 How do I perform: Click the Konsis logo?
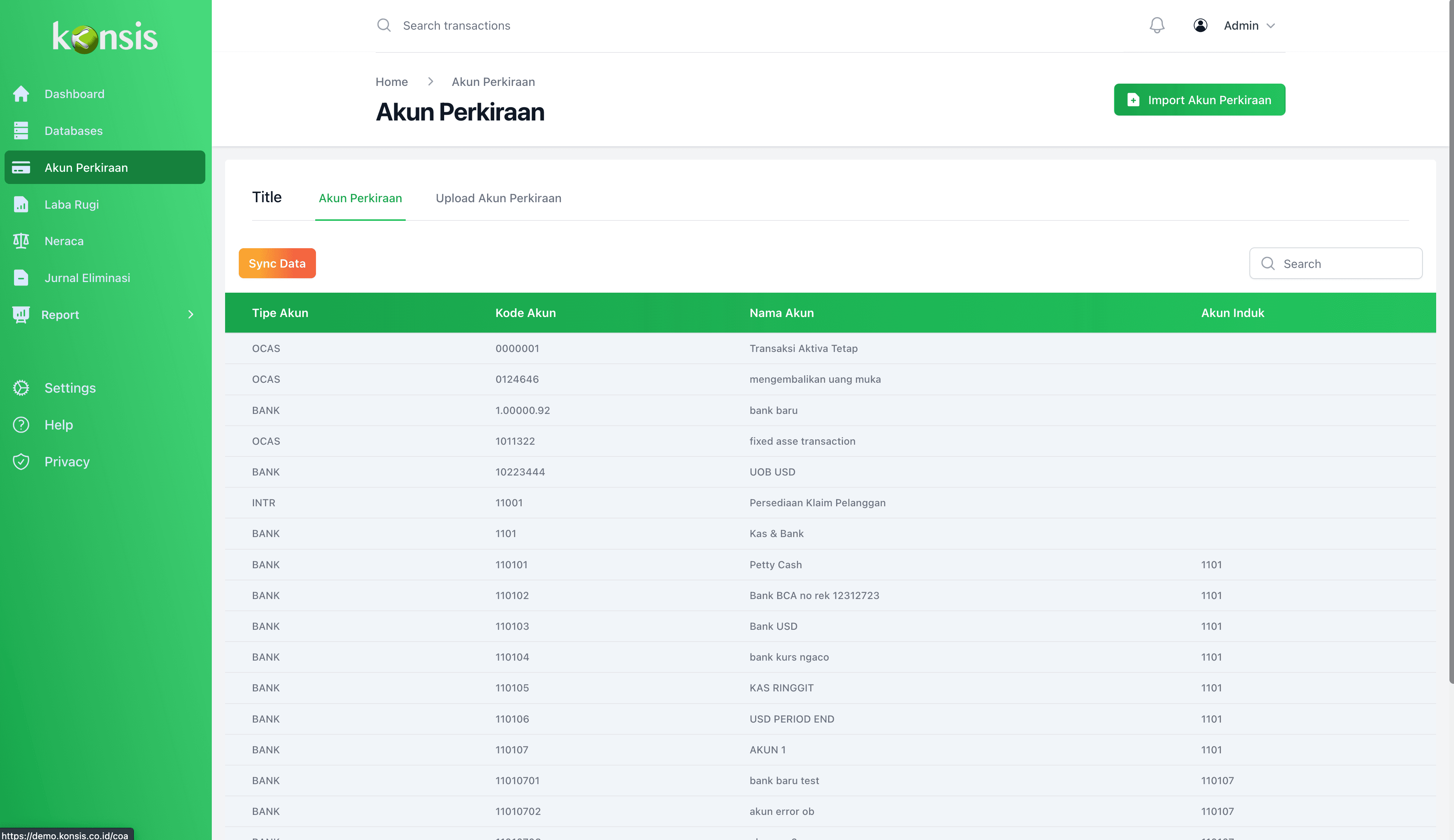(x=105, y=37)
